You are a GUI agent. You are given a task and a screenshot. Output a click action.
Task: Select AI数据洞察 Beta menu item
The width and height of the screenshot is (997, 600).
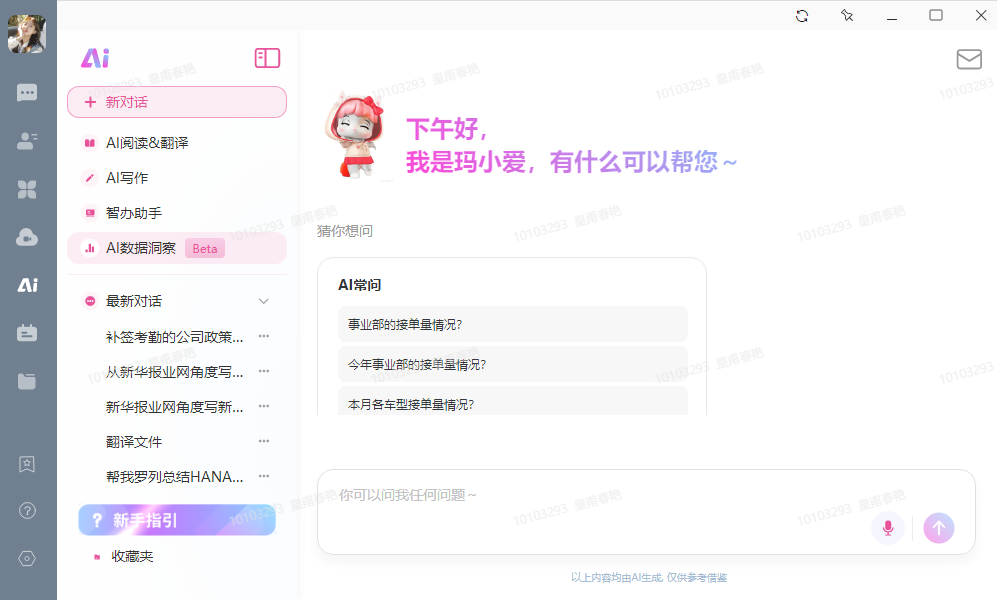coord(177,249)
